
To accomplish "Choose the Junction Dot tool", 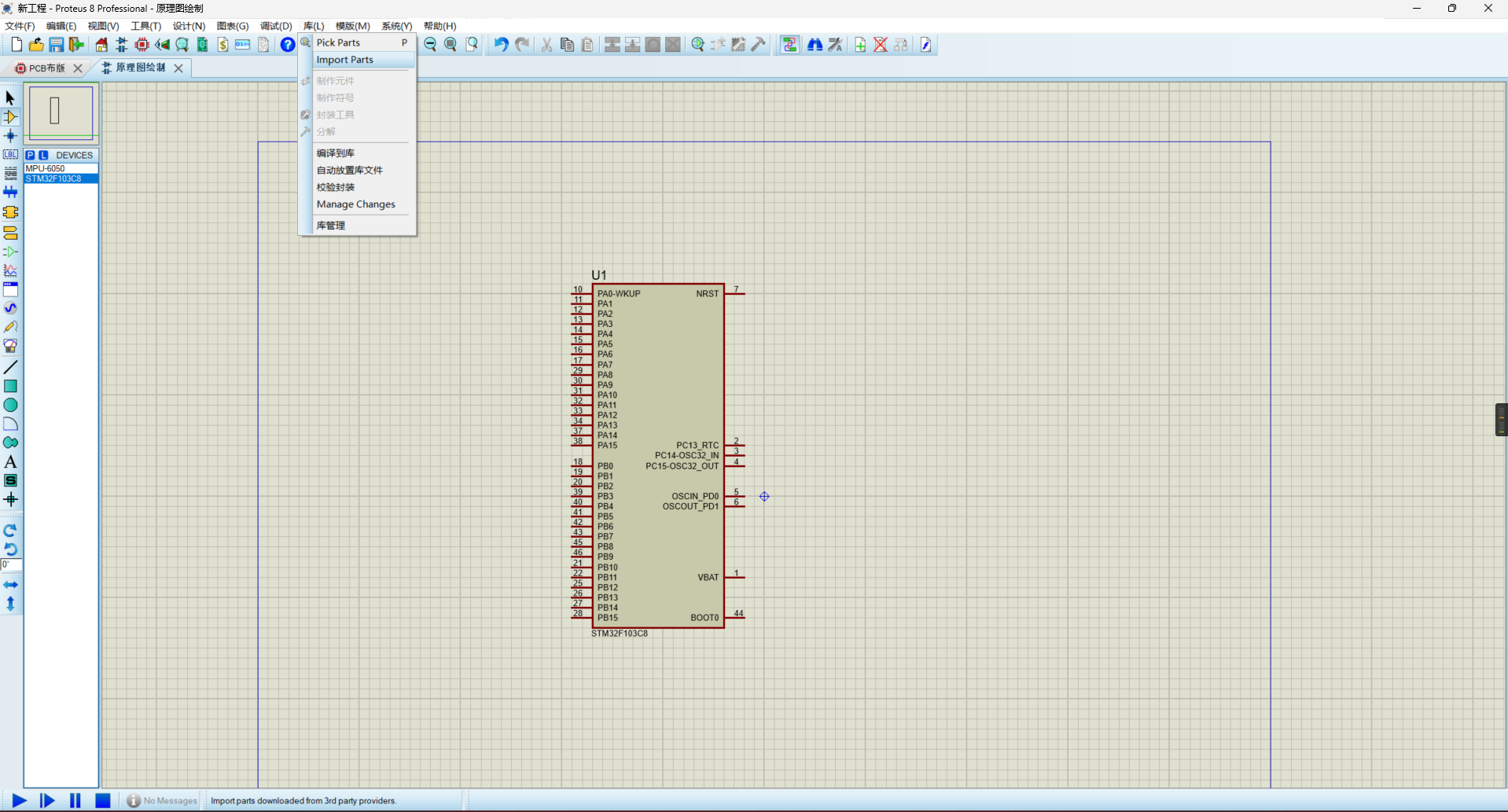I will click(10, 136).
